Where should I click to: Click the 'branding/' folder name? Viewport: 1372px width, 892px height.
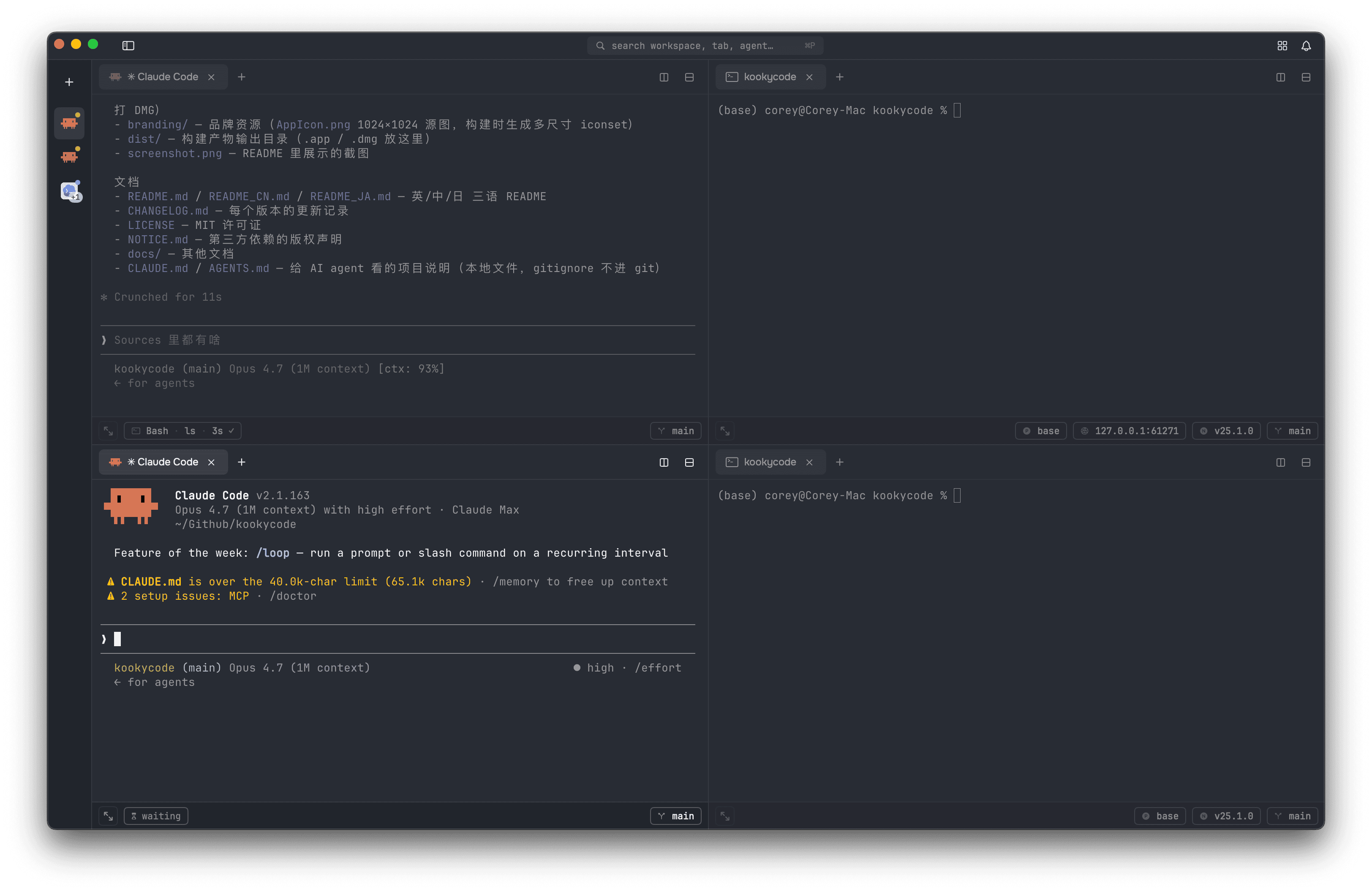158,125
